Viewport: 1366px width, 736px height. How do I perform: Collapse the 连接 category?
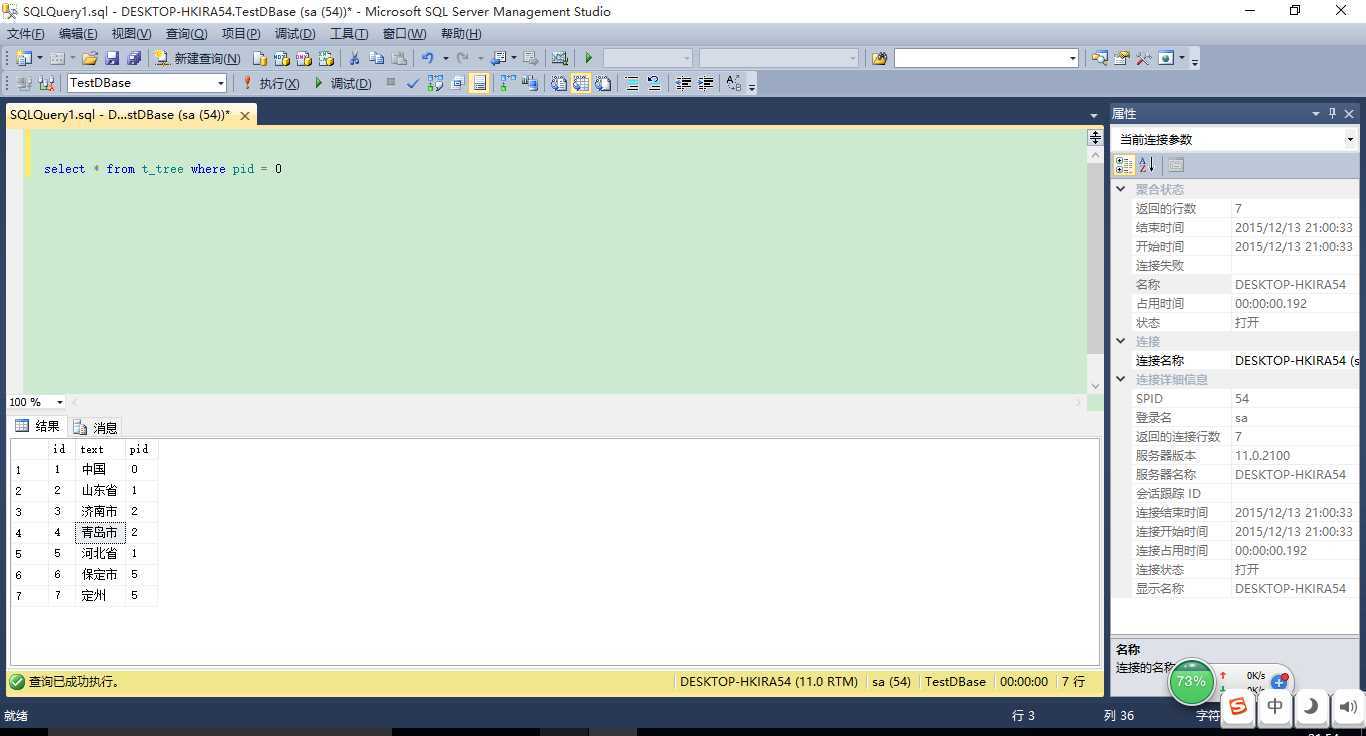[1121, 341]
